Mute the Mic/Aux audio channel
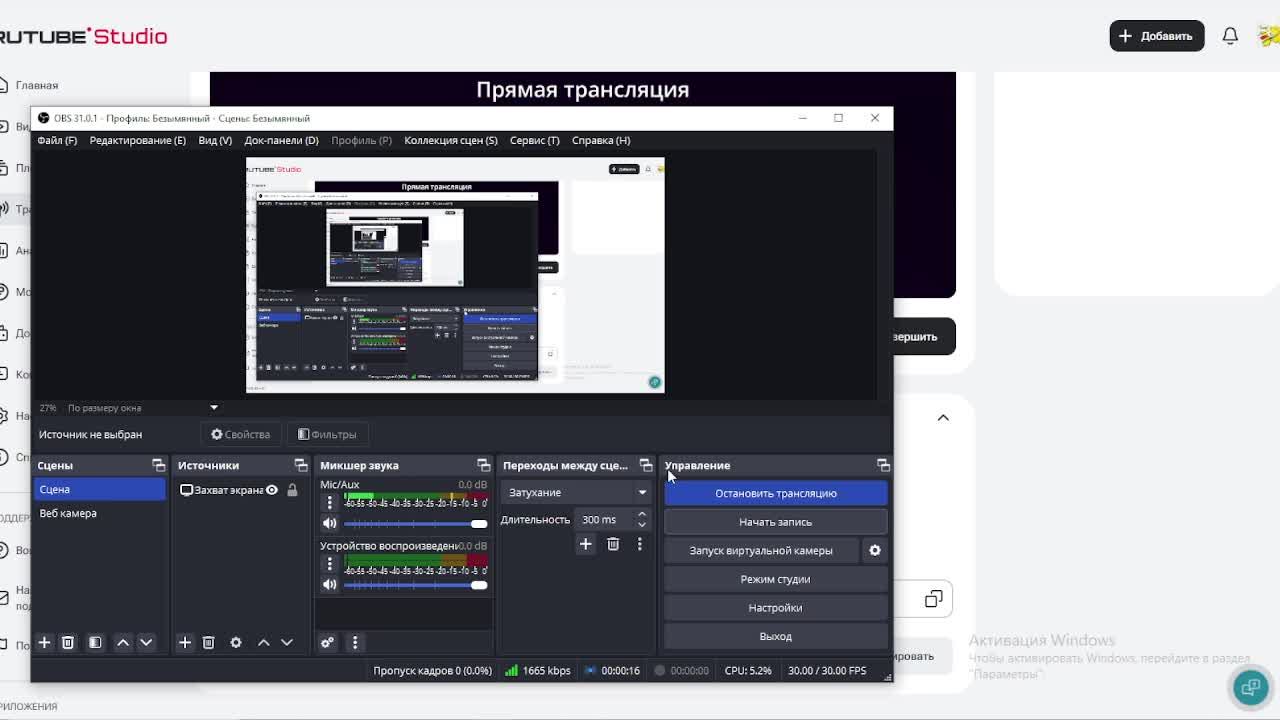The image size is (1280, 720). [329, 523]
